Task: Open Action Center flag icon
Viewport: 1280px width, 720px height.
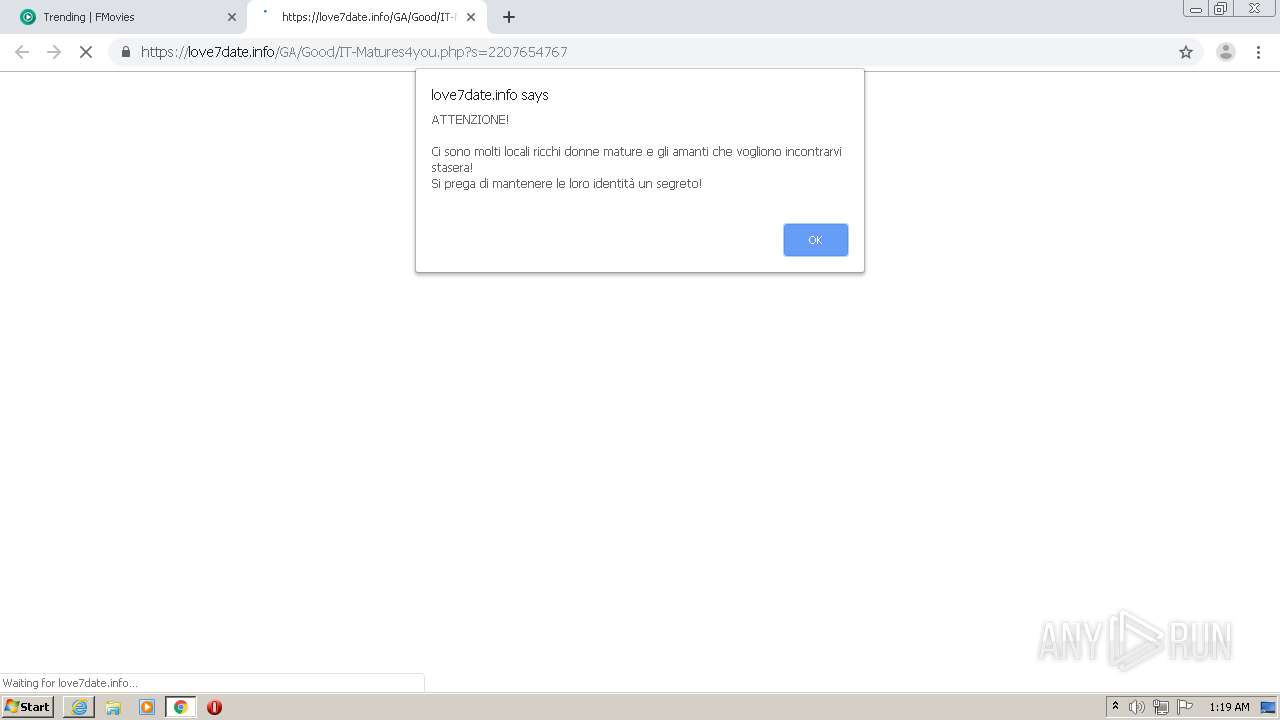Action: pyautogui.click(x=1185, y=707)
